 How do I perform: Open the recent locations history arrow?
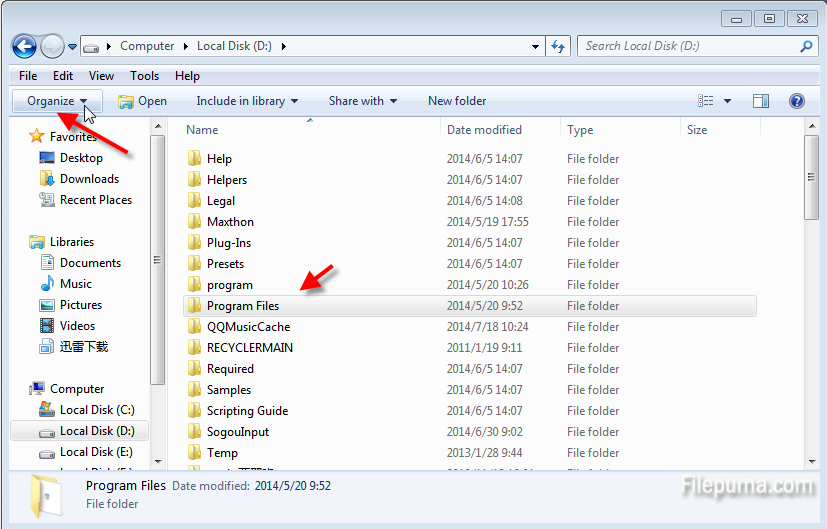point(73,47)
